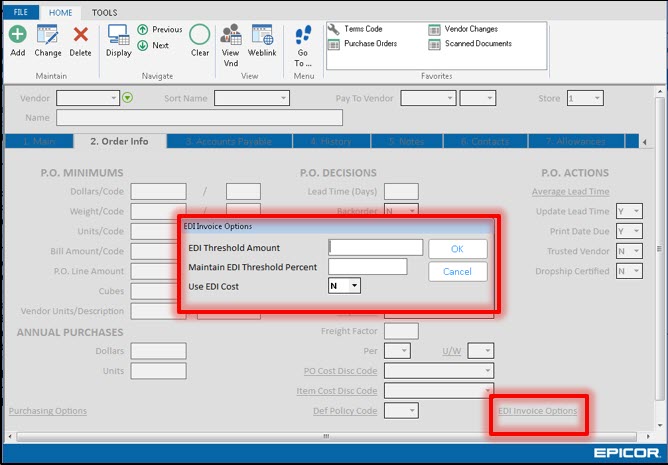668x465 pixels.
Task: Click the Change record icon
Action: [x=48, y=38]
